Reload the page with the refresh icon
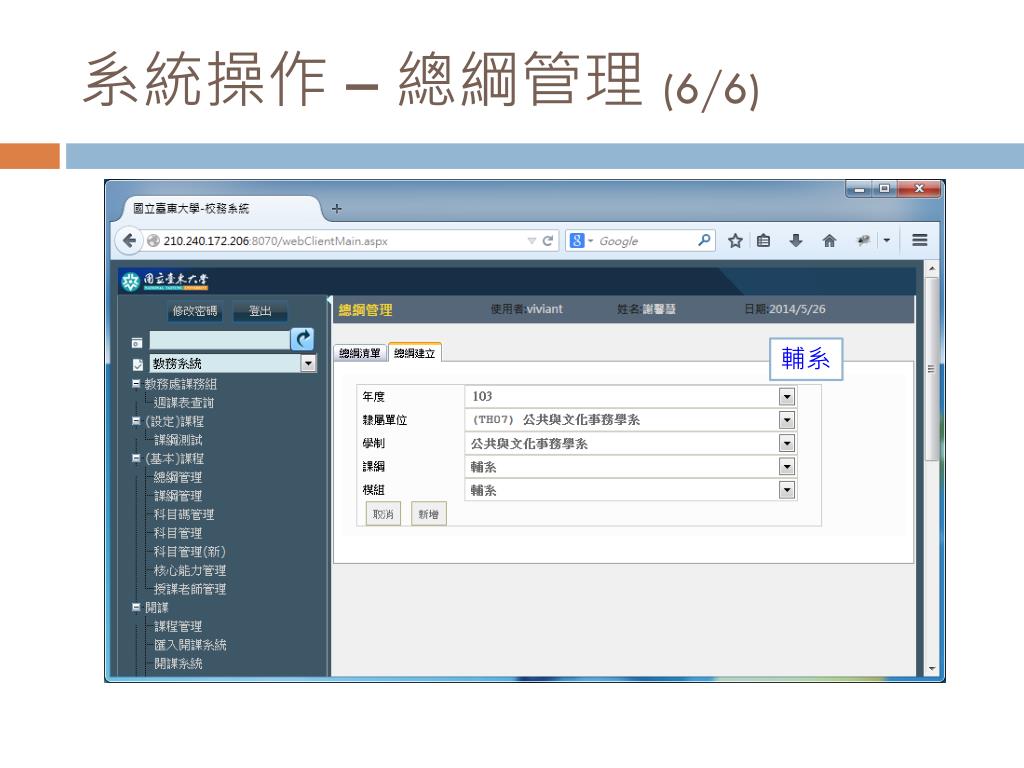Image resolution: width=1024 pixels, height=768 pixels. [548, 241]
